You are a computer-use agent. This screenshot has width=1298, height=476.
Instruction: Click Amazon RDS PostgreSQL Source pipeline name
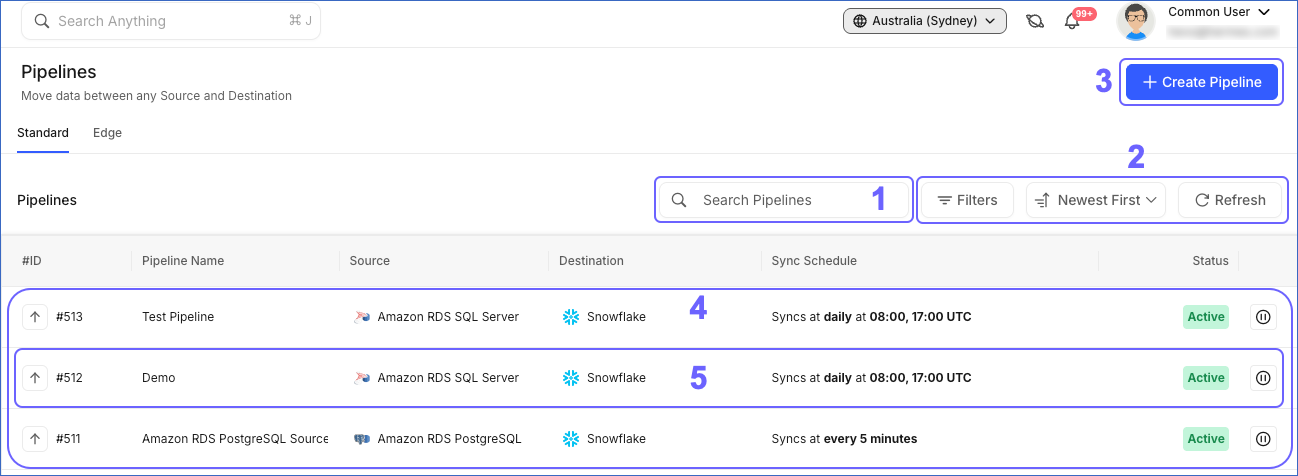(235, 439)
